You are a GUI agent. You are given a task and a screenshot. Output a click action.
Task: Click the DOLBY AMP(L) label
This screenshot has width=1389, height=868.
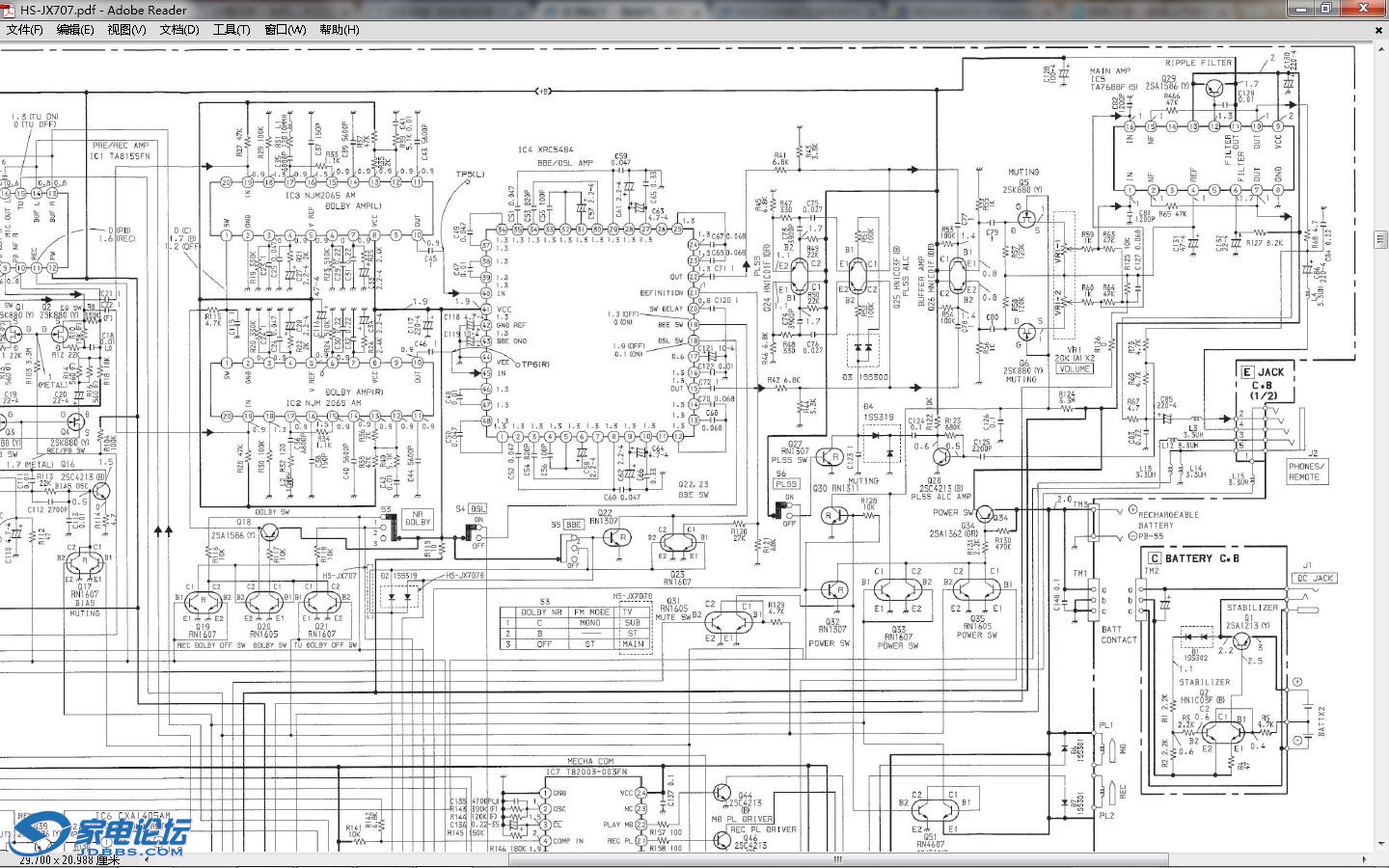pyautogui.click(x=353, y=205)
